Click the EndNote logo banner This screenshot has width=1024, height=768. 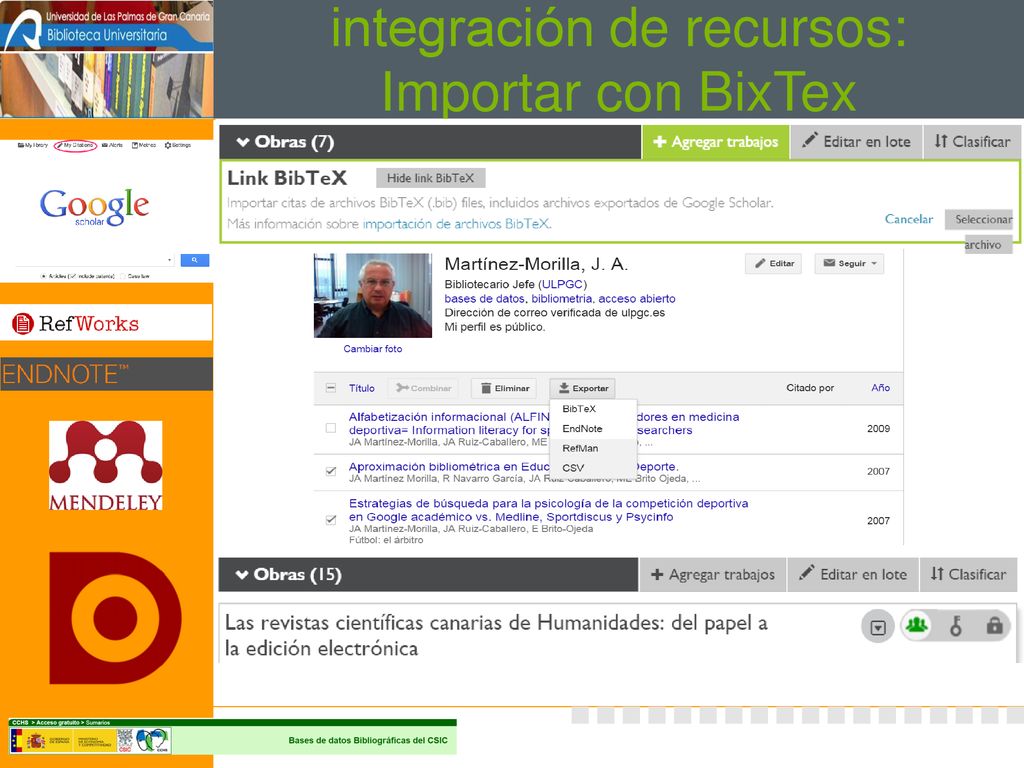(x=106, y=374)
